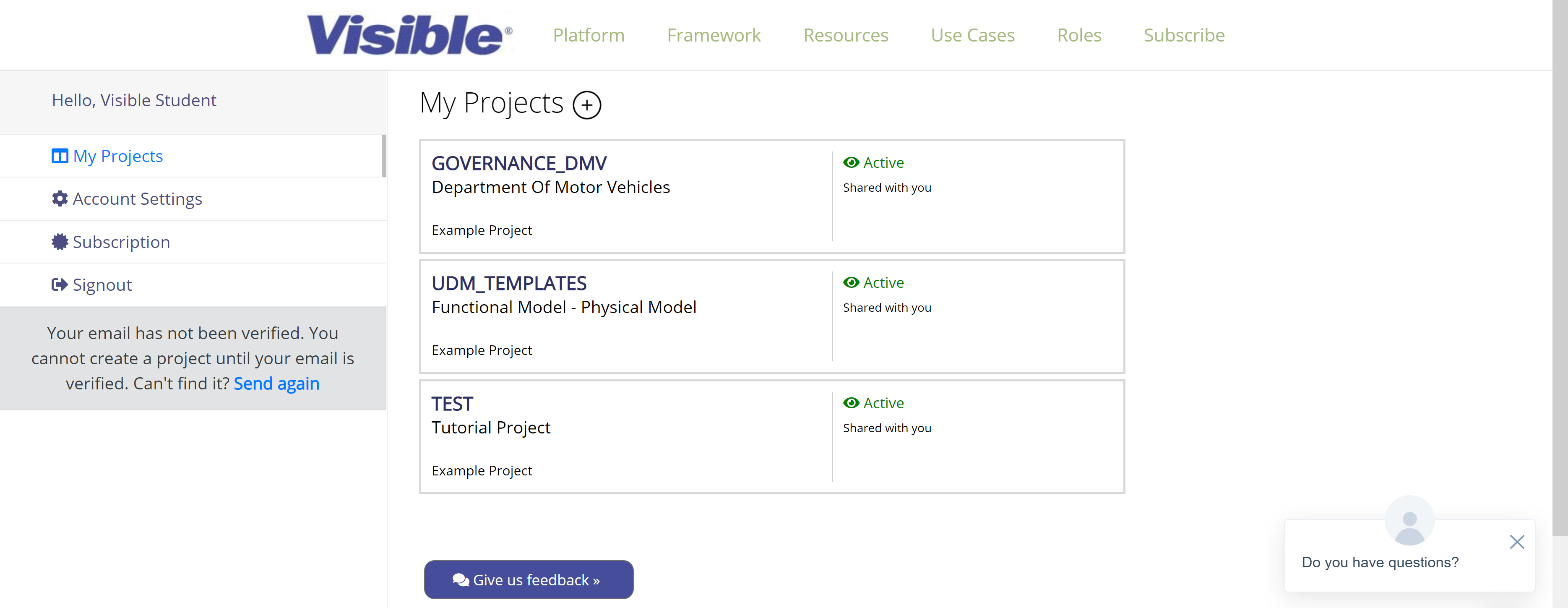Image resolution: width=1568 pixels, height=608 pixels.
Task: Open the TEST project
Action: click(x=452, y=404)
